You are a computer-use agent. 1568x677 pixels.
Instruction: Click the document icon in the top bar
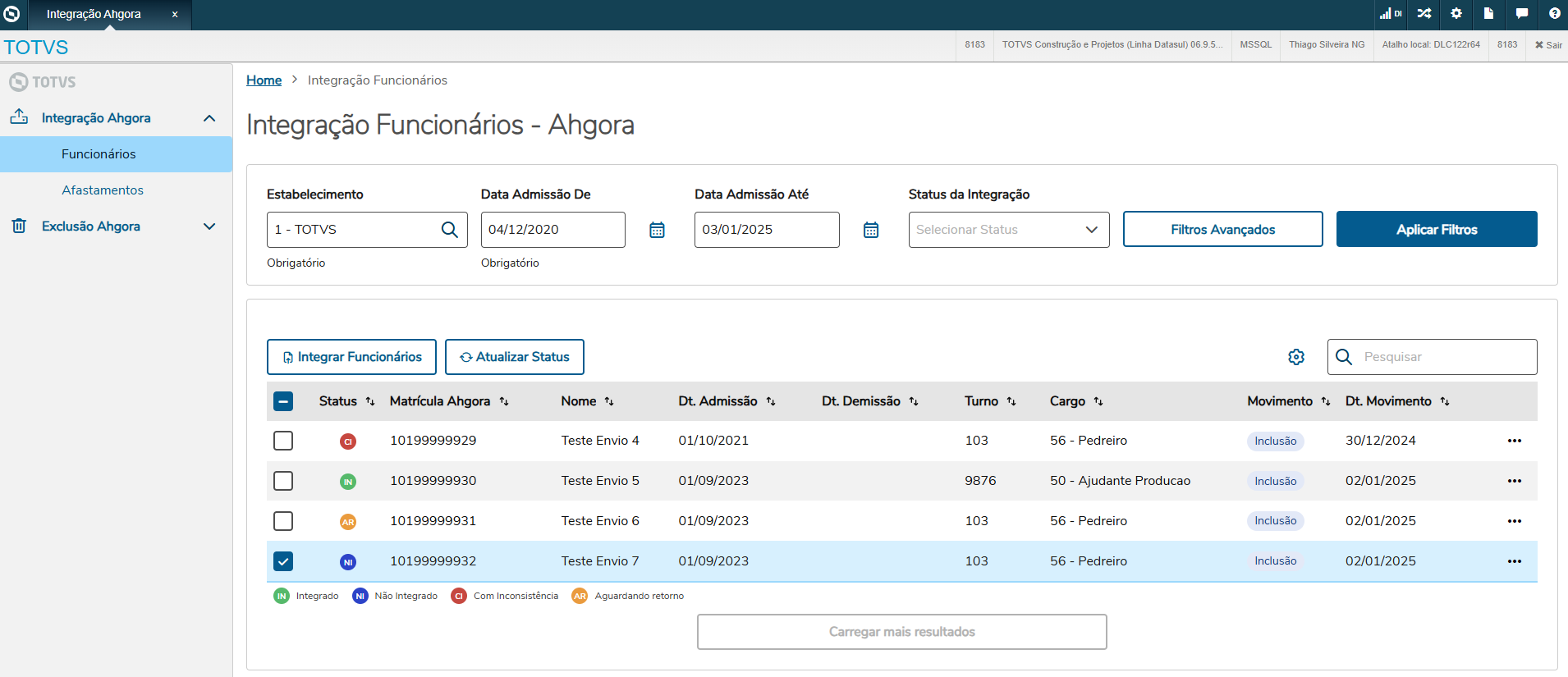tap(1488, 14)
